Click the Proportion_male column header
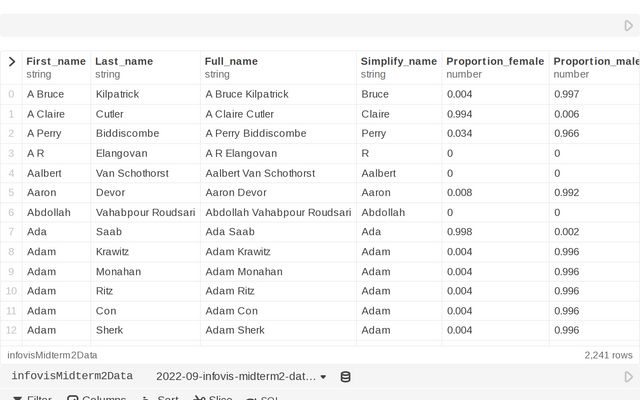This screenshot has height=400, width=640. 596,61
